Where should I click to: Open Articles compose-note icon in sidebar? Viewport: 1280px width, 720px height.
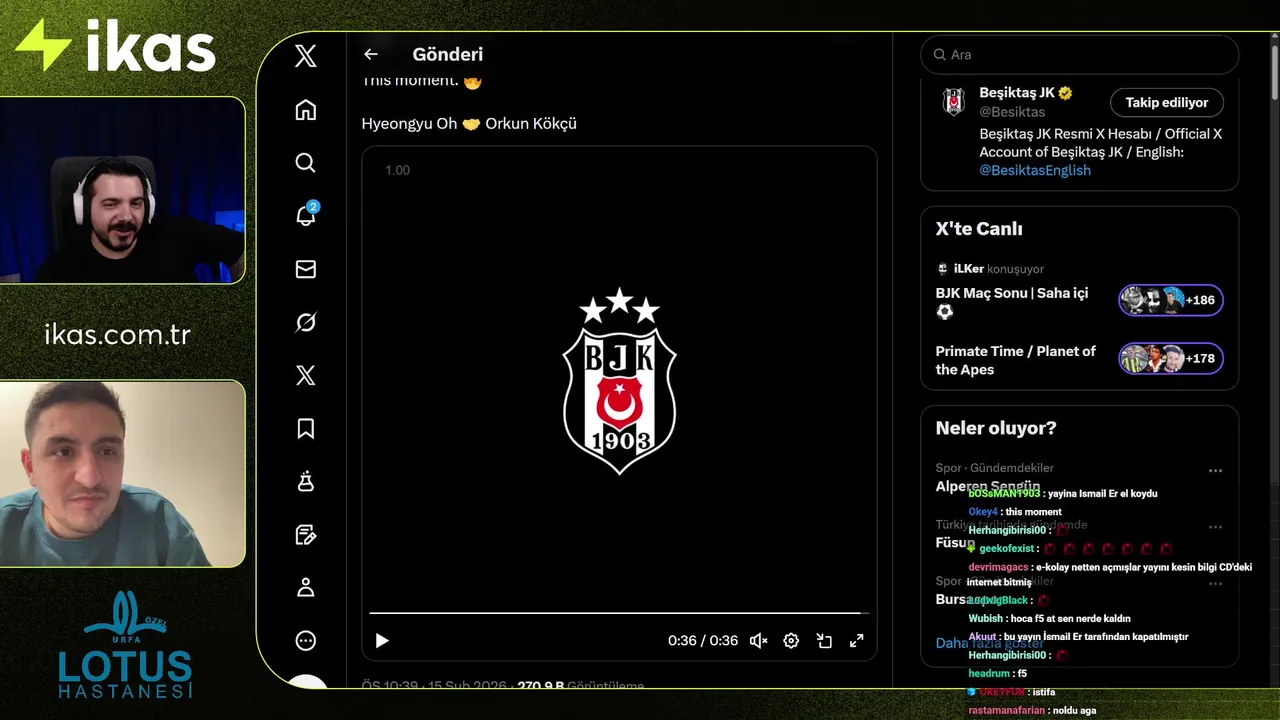click(306, 535)
